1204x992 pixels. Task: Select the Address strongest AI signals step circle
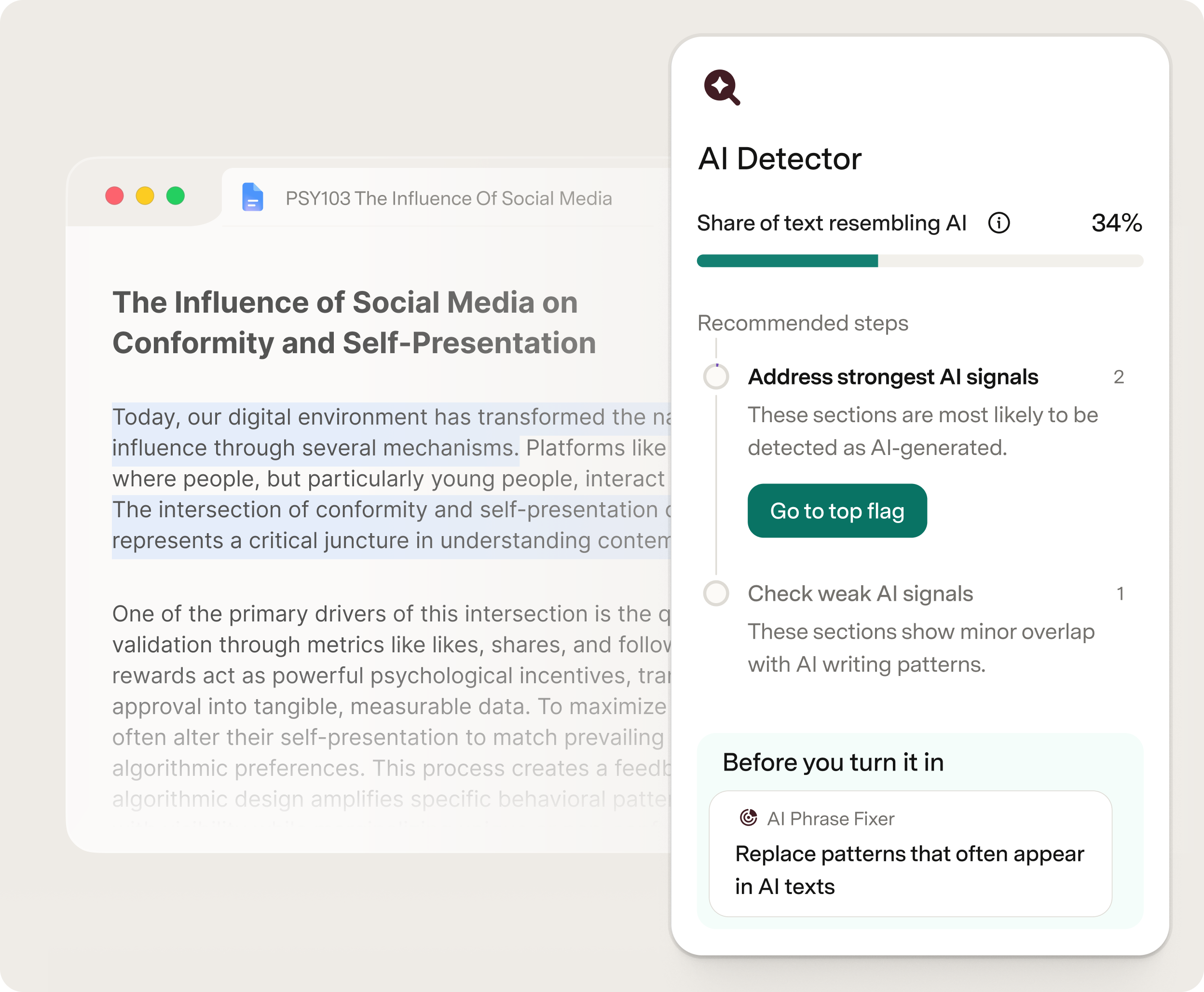pos(716,376)
